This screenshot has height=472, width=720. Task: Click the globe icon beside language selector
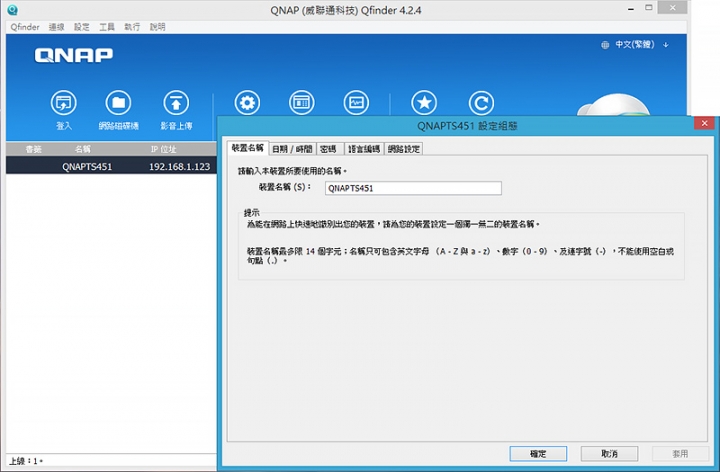pyautogui.click(x=605, y=45)
